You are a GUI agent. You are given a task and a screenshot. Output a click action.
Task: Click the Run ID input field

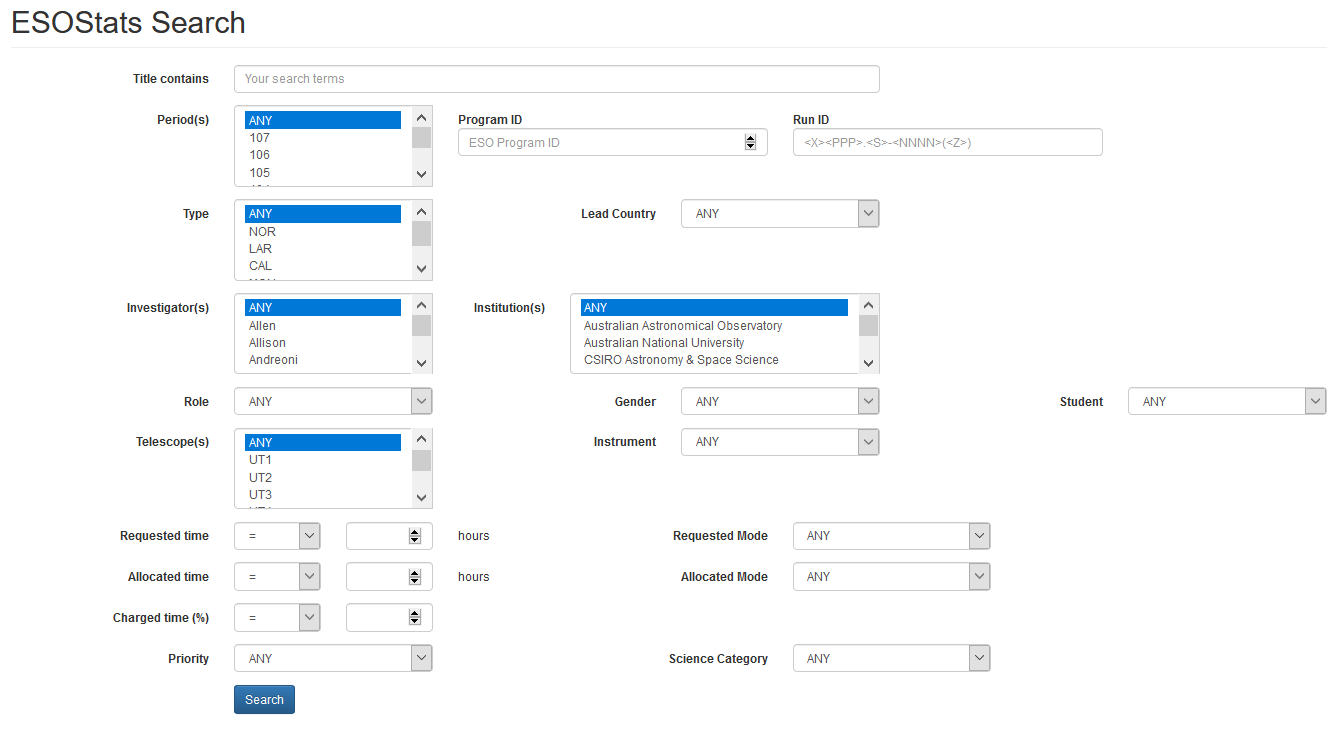tap(948, 142)
